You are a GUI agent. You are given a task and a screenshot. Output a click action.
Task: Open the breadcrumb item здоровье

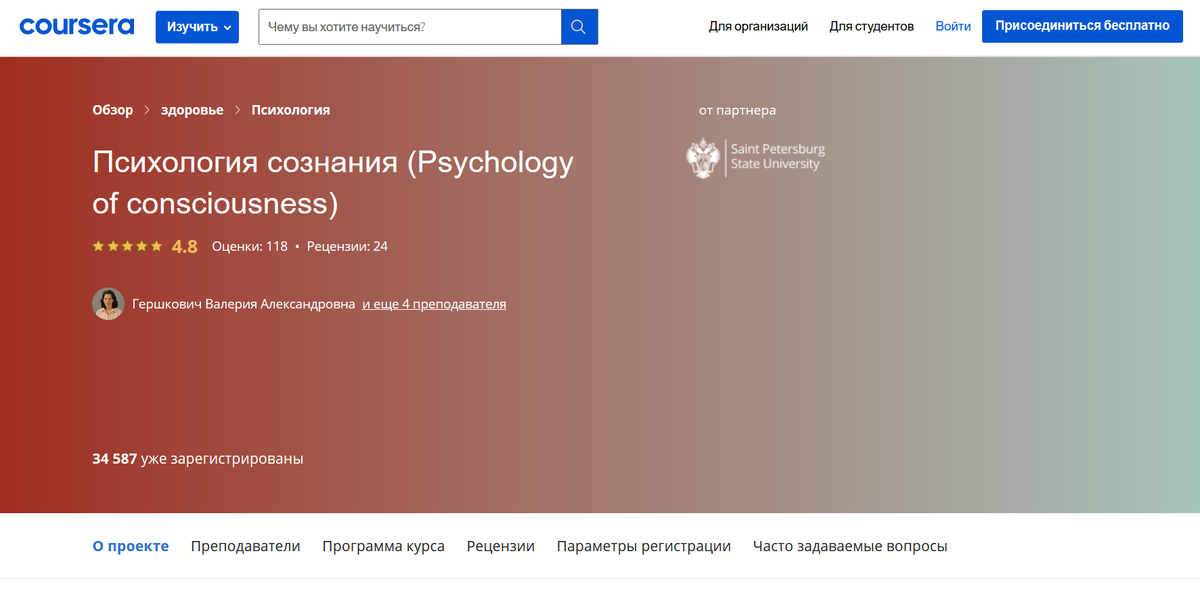coord(192,110)
